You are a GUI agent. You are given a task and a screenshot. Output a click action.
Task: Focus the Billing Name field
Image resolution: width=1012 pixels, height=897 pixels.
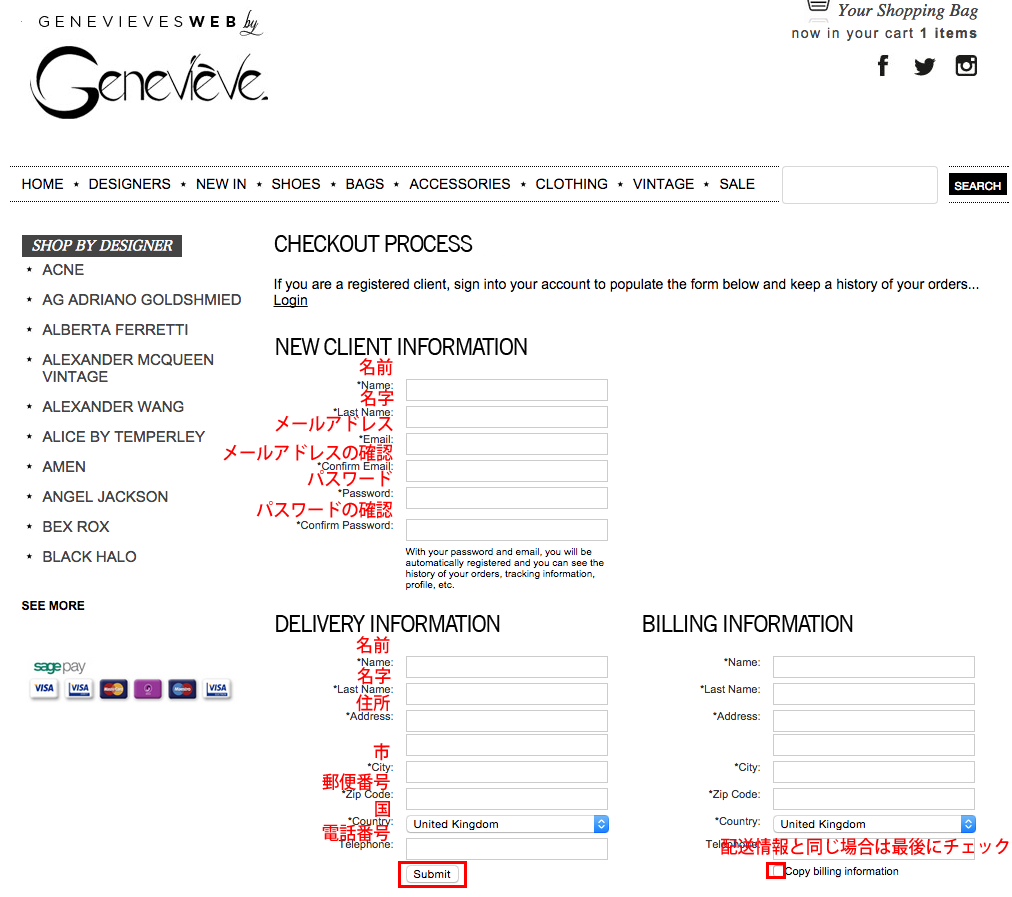point(874,667)
